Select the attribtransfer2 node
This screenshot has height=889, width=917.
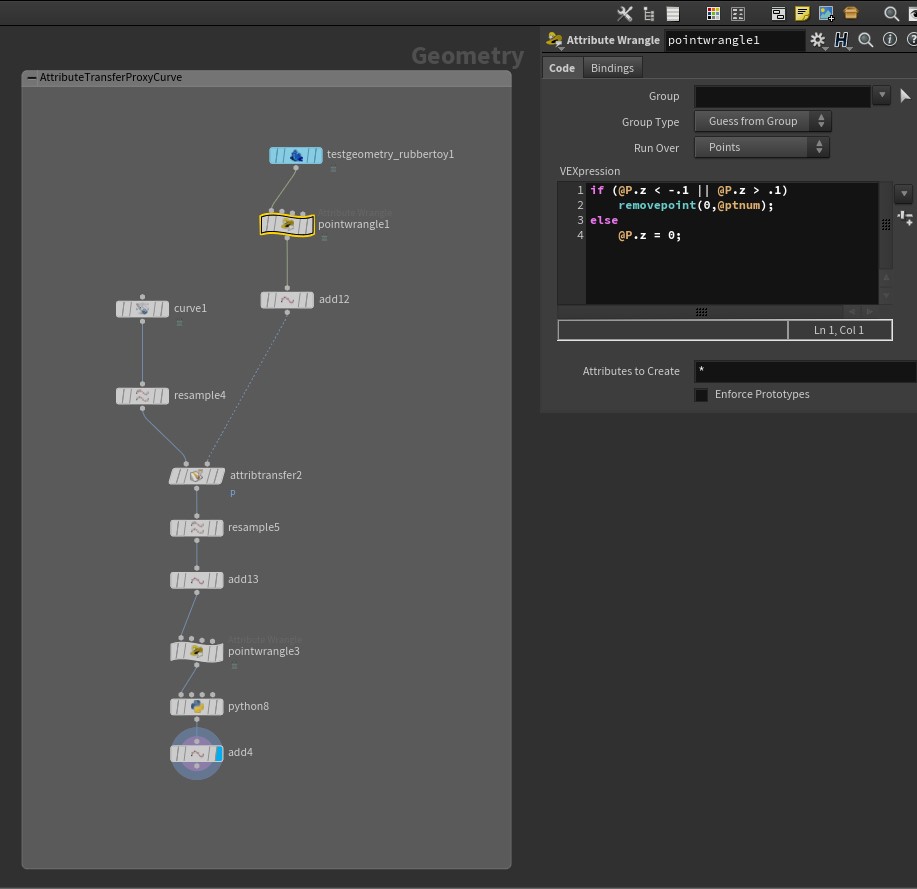pyautogui.click(x=197, y=476)
